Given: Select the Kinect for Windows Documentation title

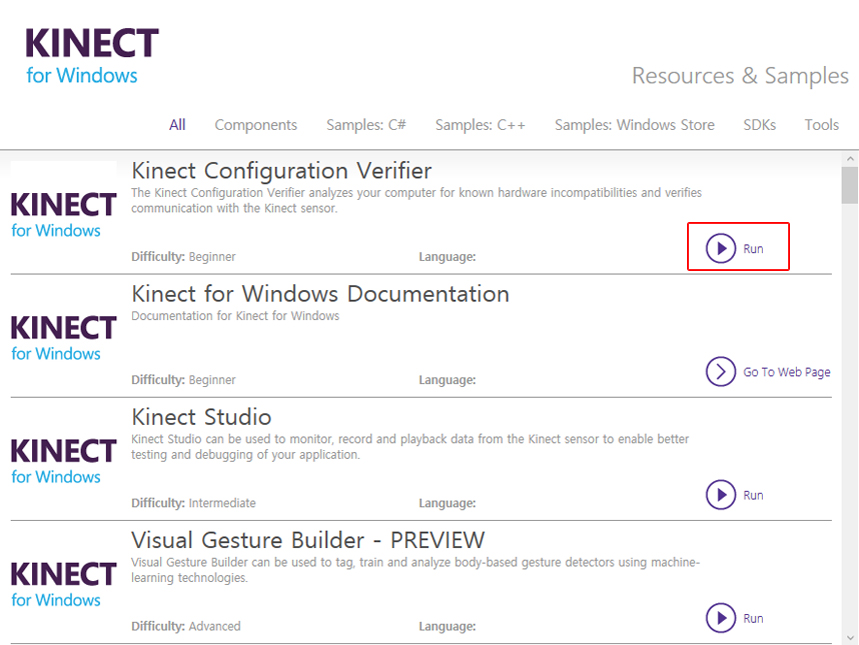Looking at the screenshot, I should click(x=320, y=294).
